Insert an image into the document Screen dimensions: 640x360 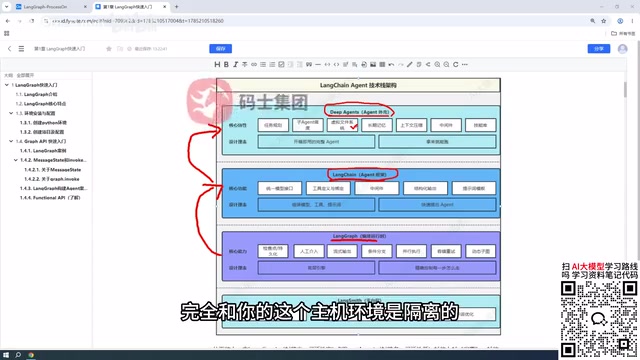click(x=373, y=64)
